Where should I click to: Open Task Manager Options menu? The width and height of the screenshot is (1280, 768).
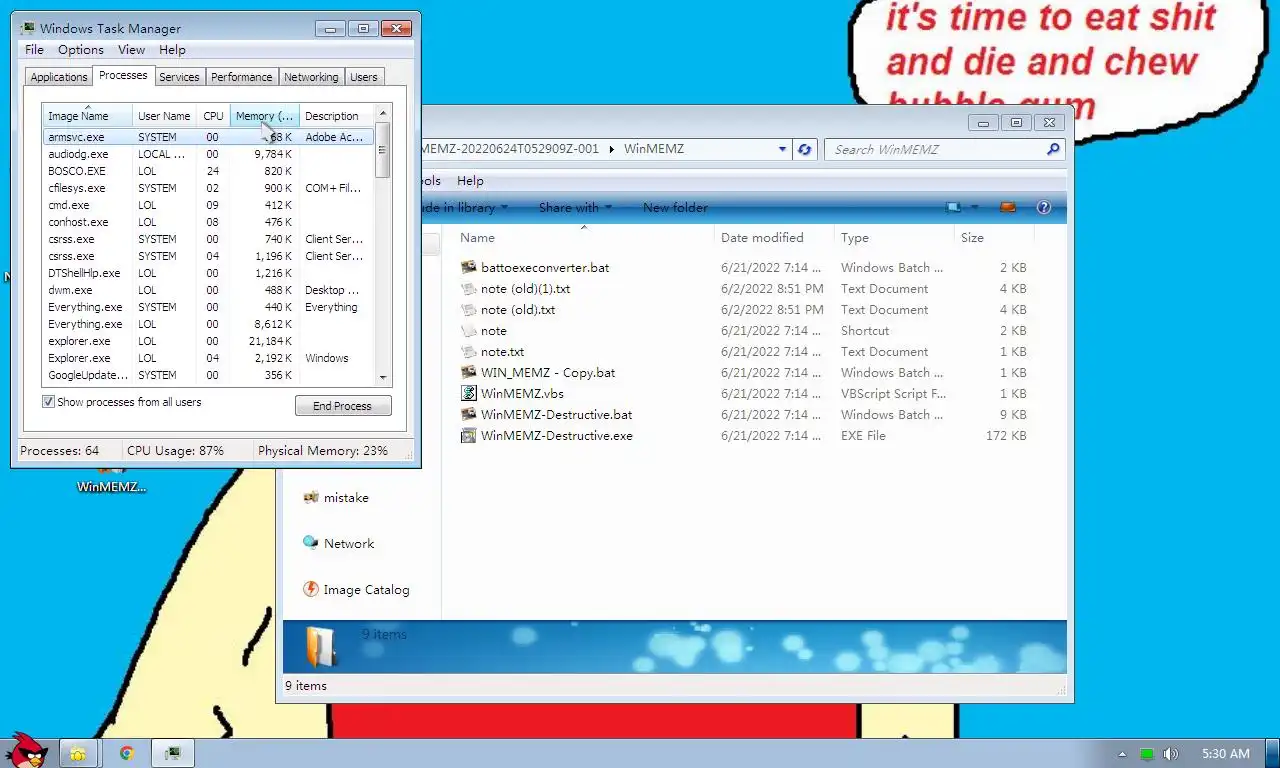(81, 50)
